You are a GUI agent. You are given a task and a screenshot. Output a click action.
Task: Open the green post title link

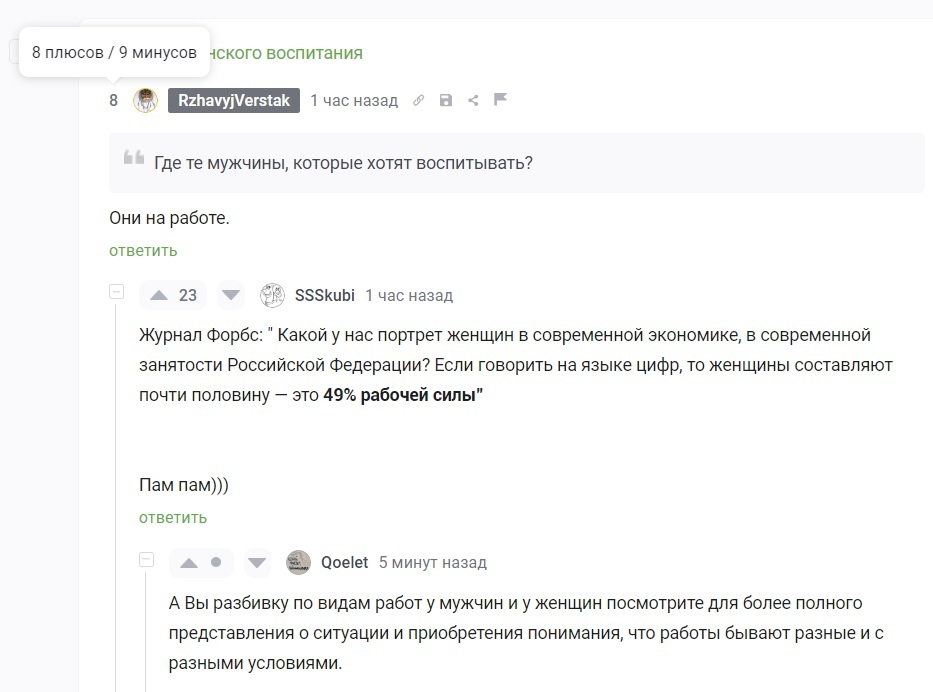(286, 53)
